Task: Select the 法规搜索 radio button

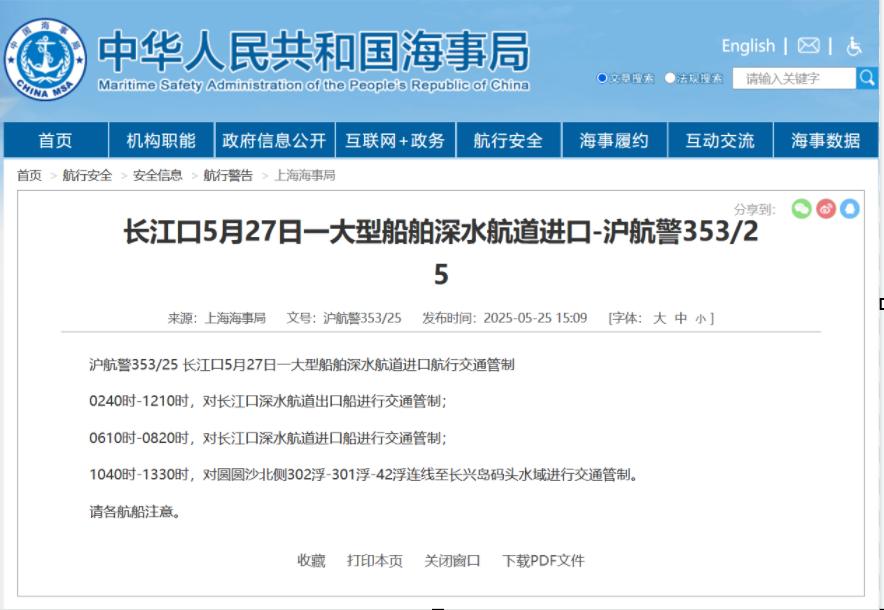Action: pyautogui.click(x=670, y=78)
